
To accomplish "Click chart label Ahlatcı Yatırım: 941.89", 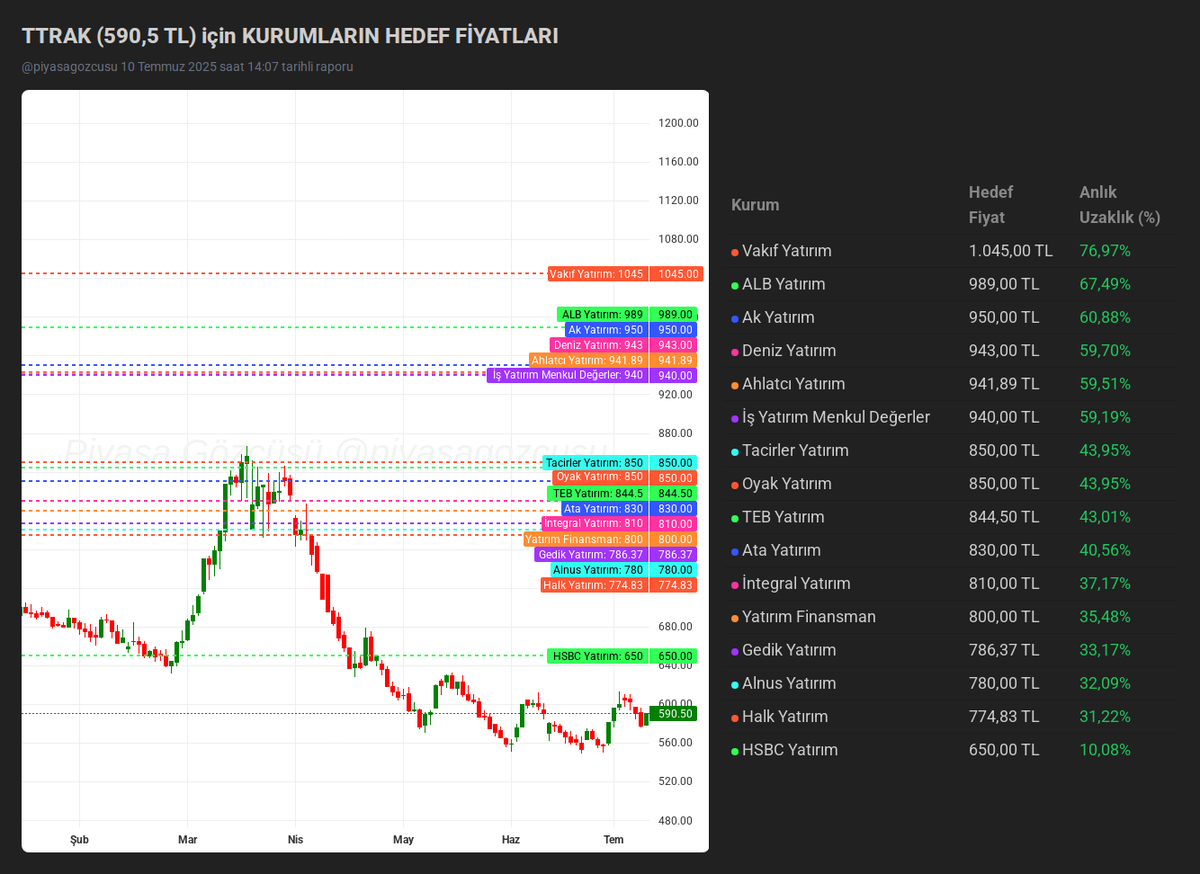I will pos(588,360).
